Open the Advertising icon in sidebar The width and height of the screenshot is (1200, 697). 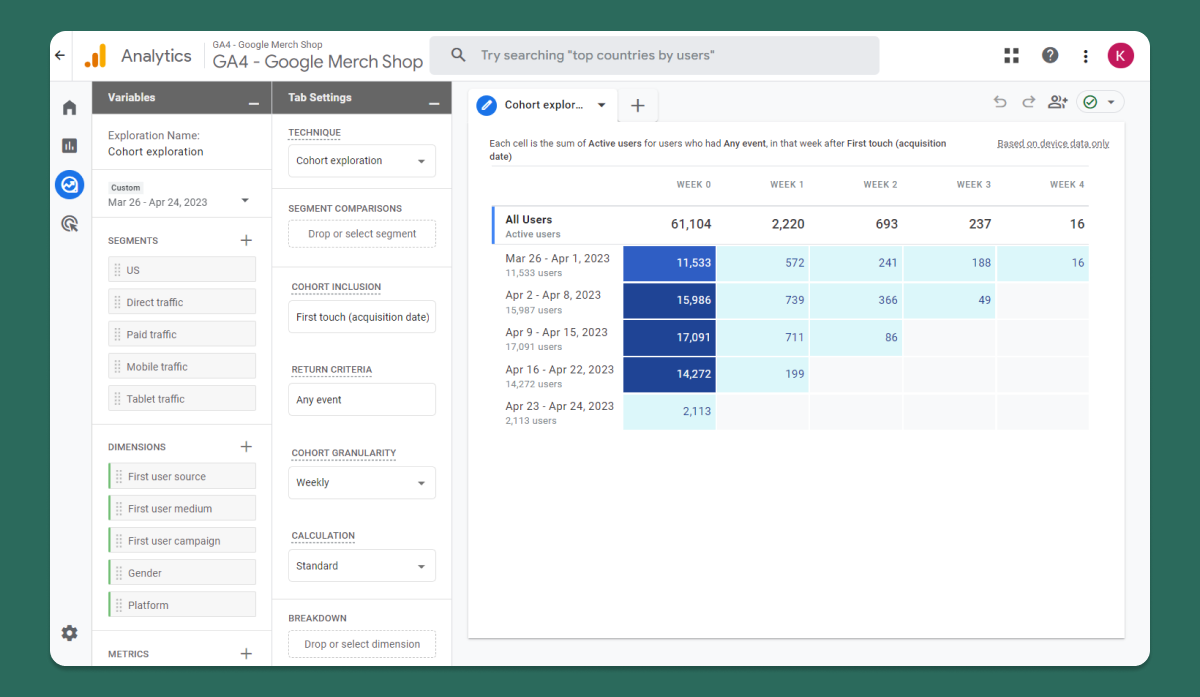click(69, 224)
